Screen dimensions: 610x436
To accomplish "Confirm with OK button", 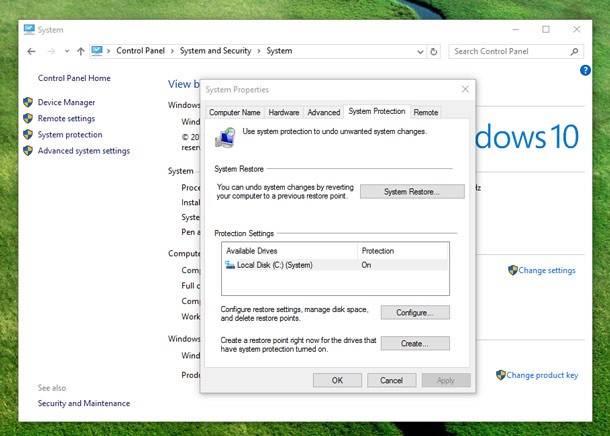I will tap(337, 380).
